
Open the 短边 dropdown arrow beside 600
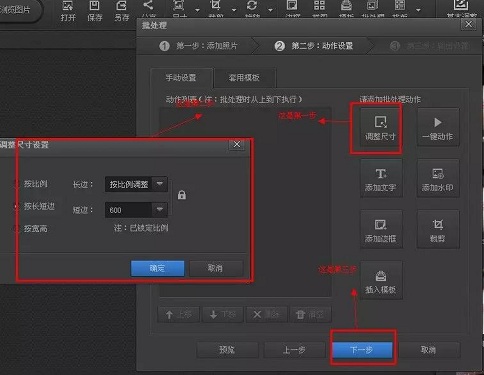[160, 210]
